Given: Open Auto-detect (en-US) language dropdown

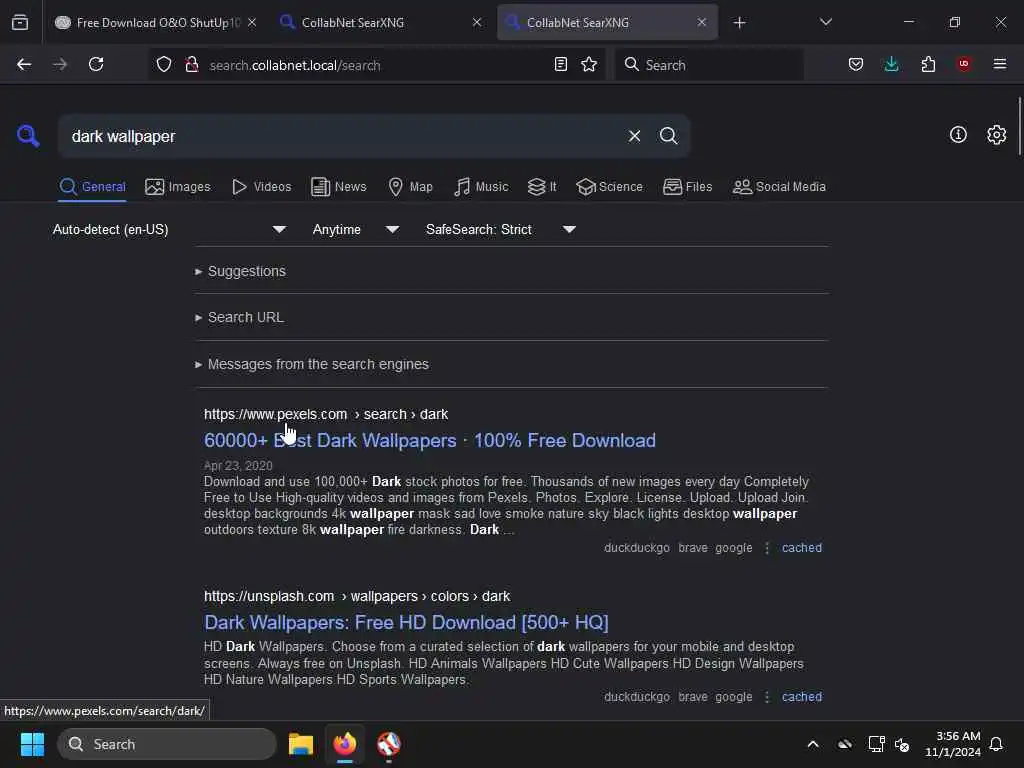Looking at the screenshot, I should point(169,229).
